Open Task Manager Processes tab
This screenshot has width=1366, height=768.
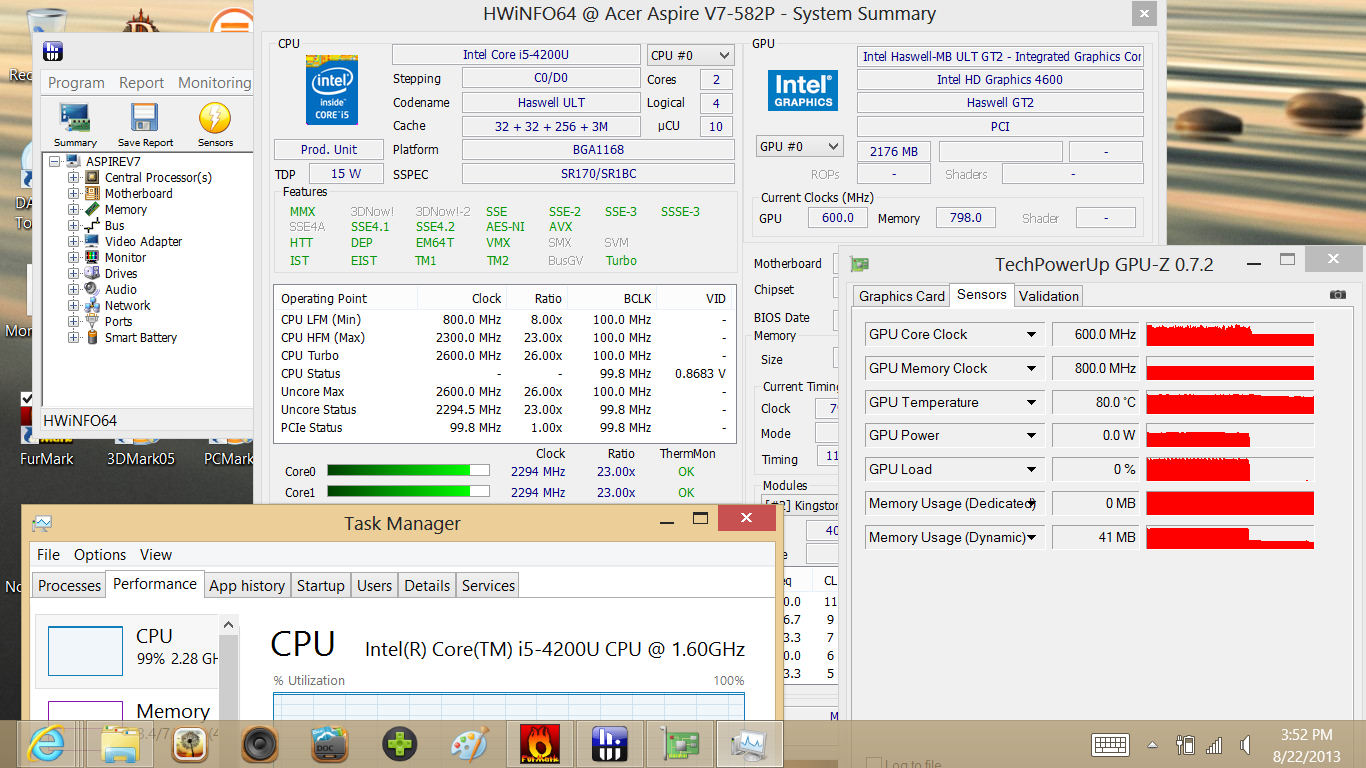69,586
